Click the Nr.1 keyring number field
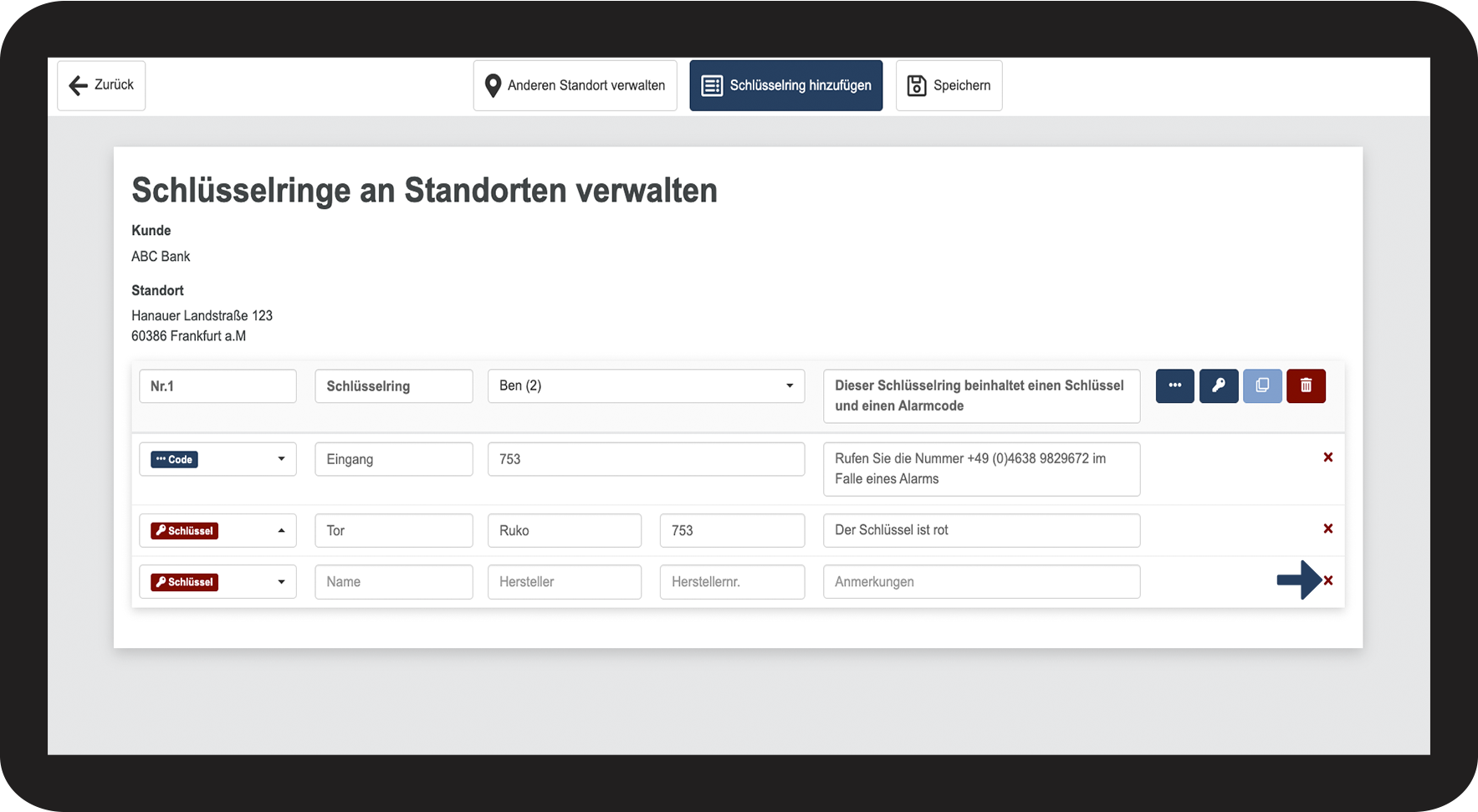Image resolution: width=1478 pixels, height=812 pixels. 217,386
